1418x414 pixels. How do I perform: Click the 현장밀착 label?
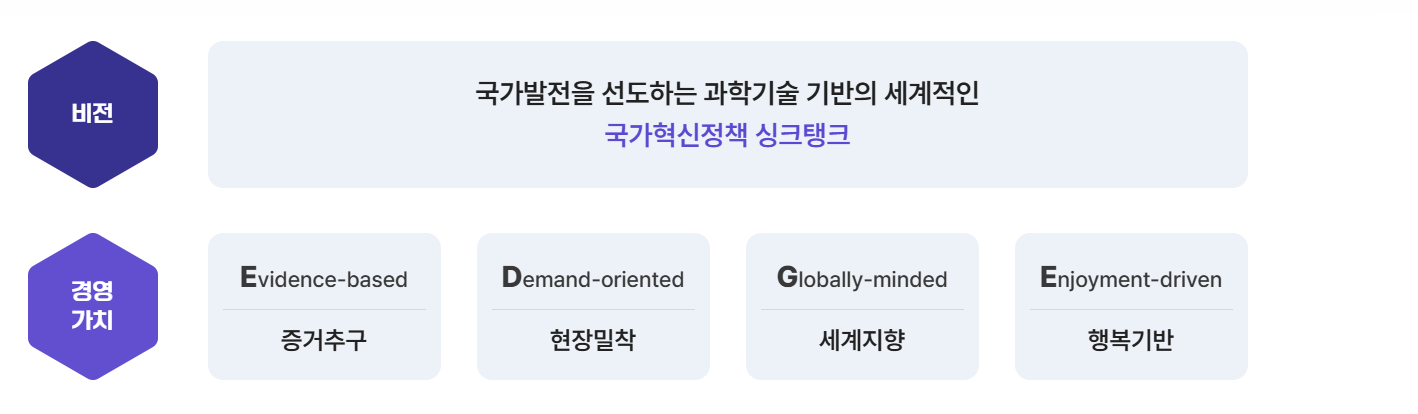[x=593, y=340]
